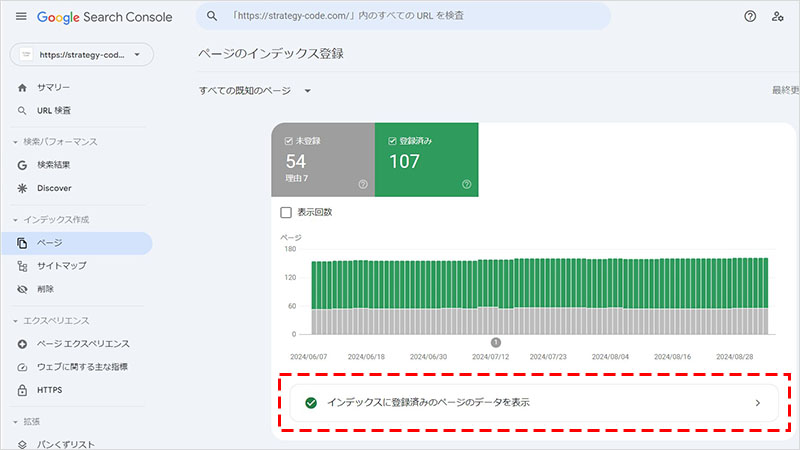The height and width of the screenshot is (450, 800).
Task: Enable the 表示回数 checkbox
Action: 287,212
